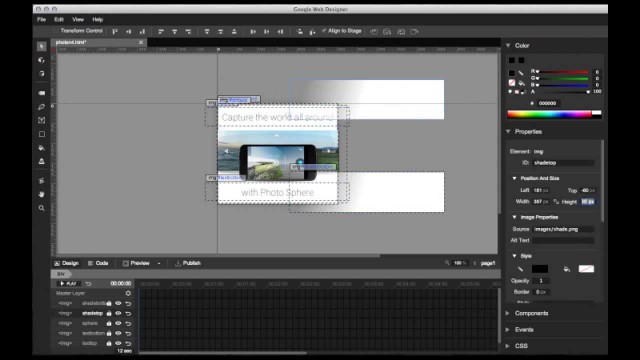This screenshot has height=360, width=640.
Task: Expand the Events panel
Action: 508,329
